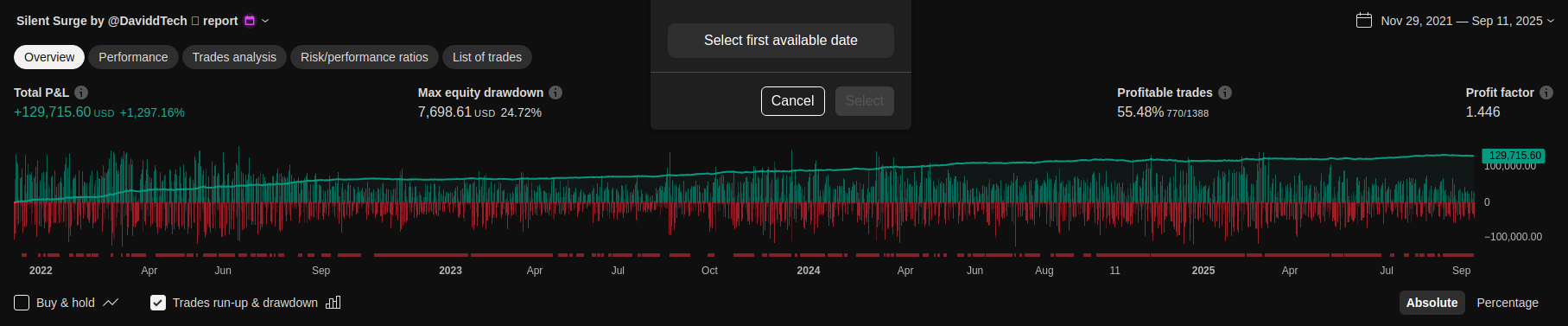This screenshot has width=1568, height=326.
Task: Click the purple icon next to report title
Action: pyautogui.click(x=250, y=21)
